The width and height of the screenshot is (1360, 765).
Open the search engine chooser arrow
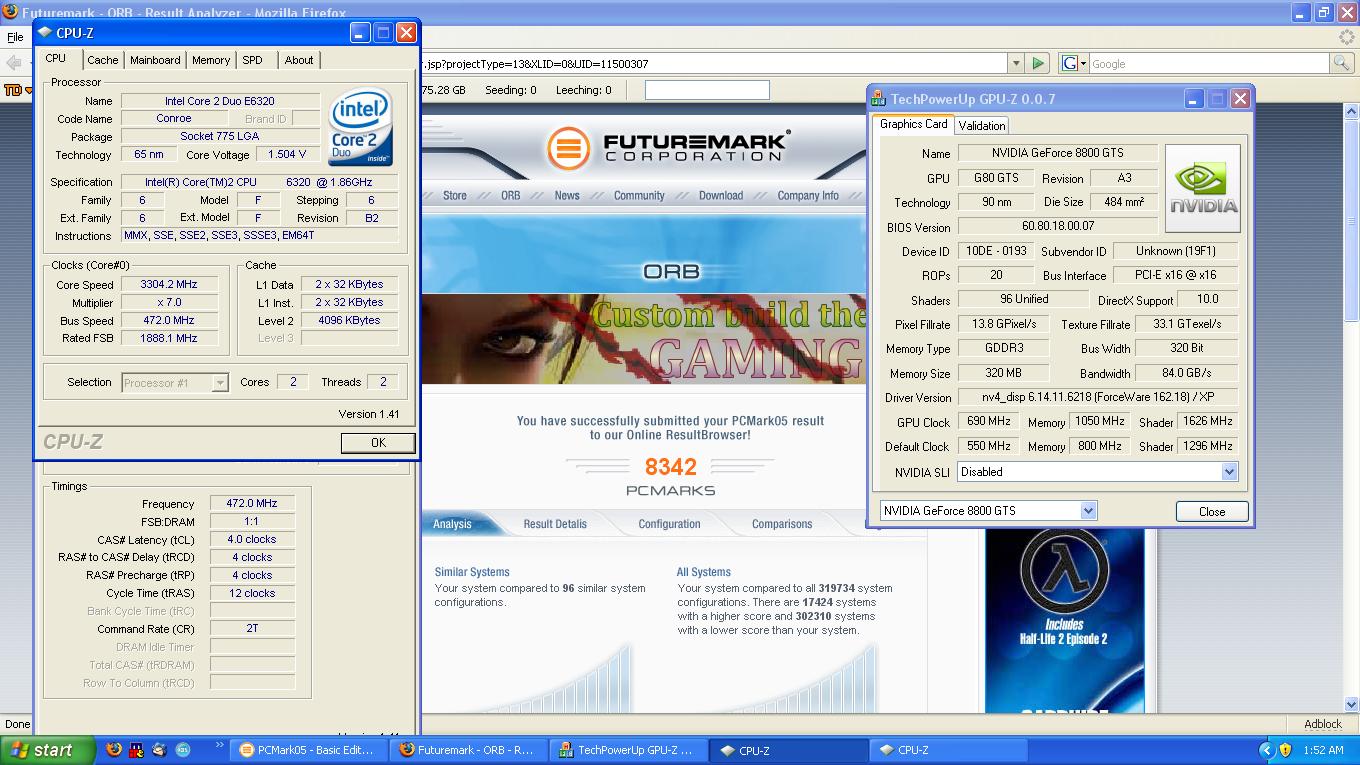point(1082,63)
